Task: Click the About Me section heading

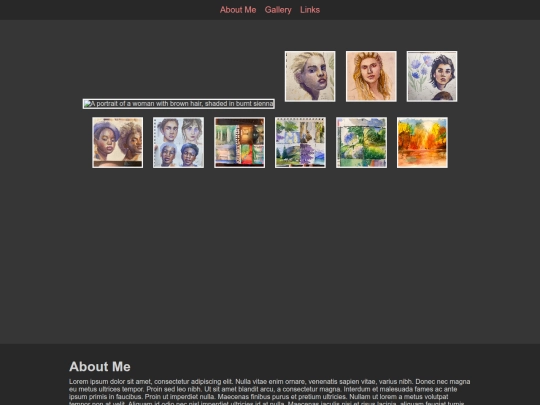Action: 100,366
